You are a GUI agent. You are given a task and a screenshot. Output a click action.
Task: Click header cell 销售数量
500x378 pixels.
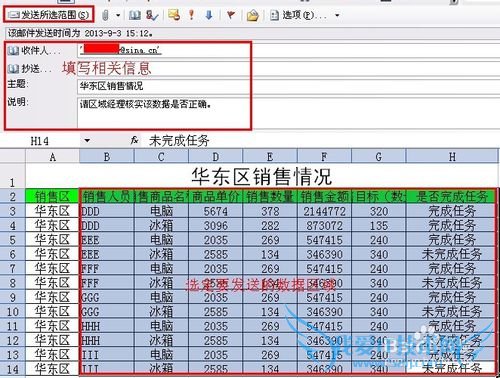[270, 196]
